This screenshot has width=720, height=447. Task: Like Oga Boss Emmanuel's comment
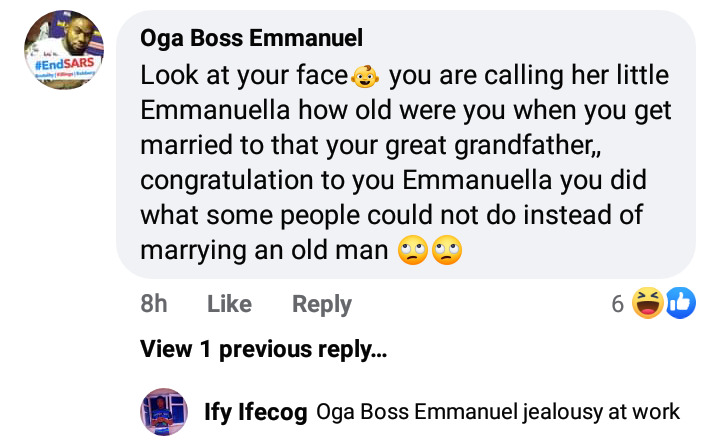tap(229, 304)
